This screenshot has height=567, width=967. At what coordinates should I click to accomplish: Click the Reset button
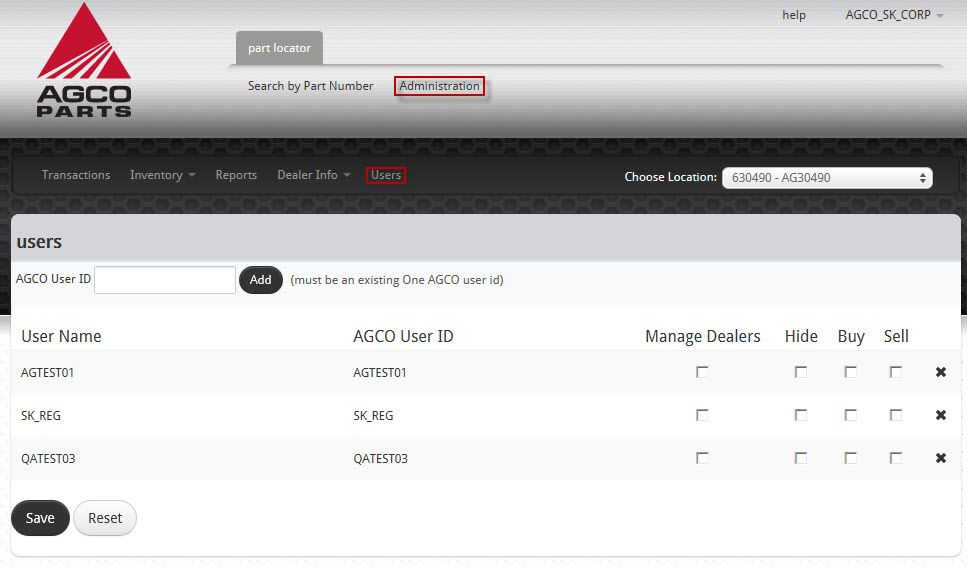click(105, 518)
